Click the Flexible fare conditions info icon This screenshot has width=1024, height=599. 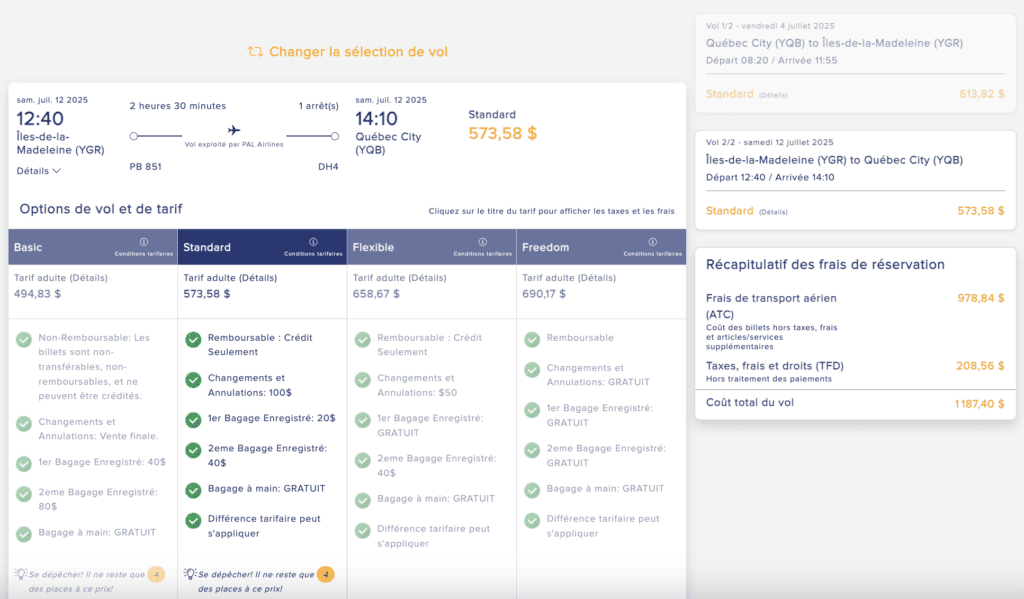[x=482, y=242]
